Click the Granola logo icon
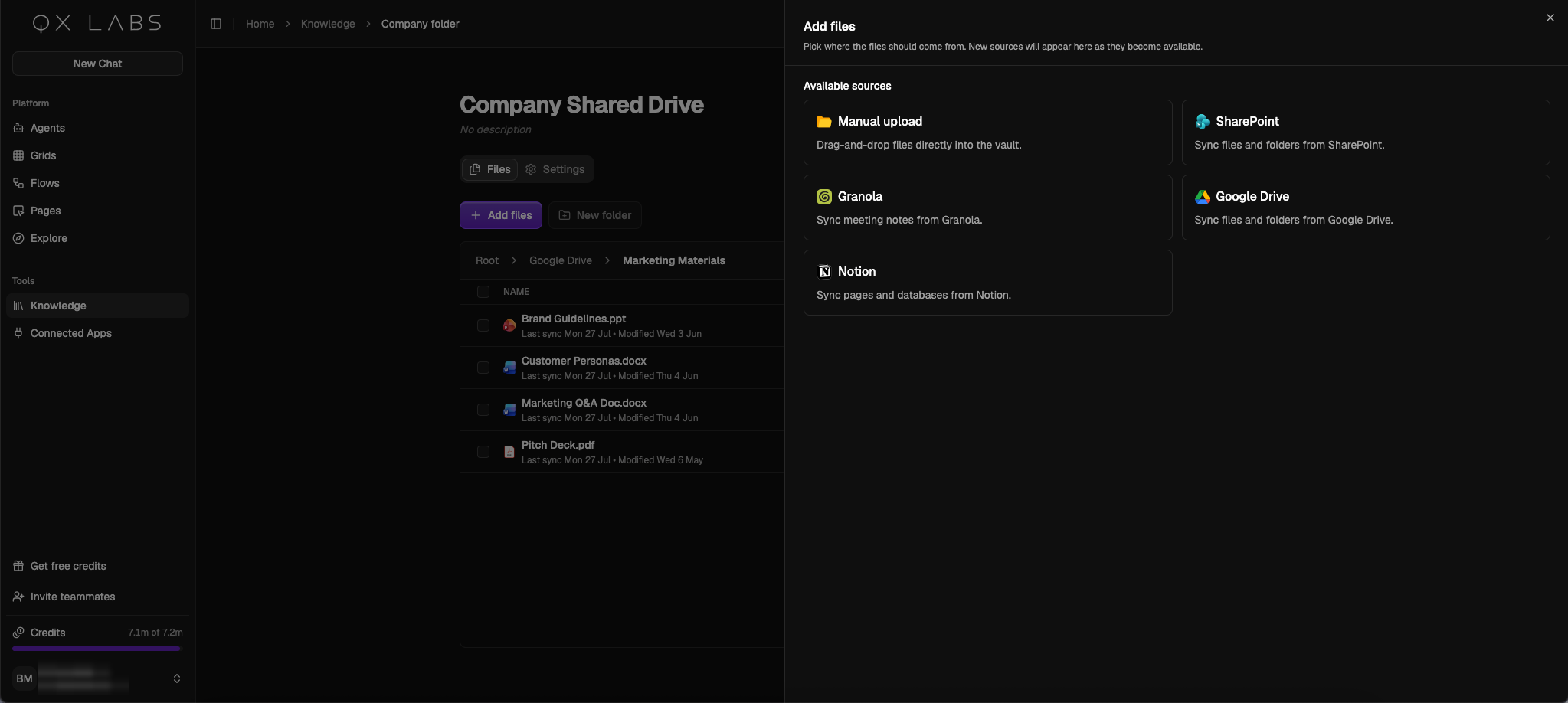The width and height of the screenshot is (1568, 703). [824, 197]
